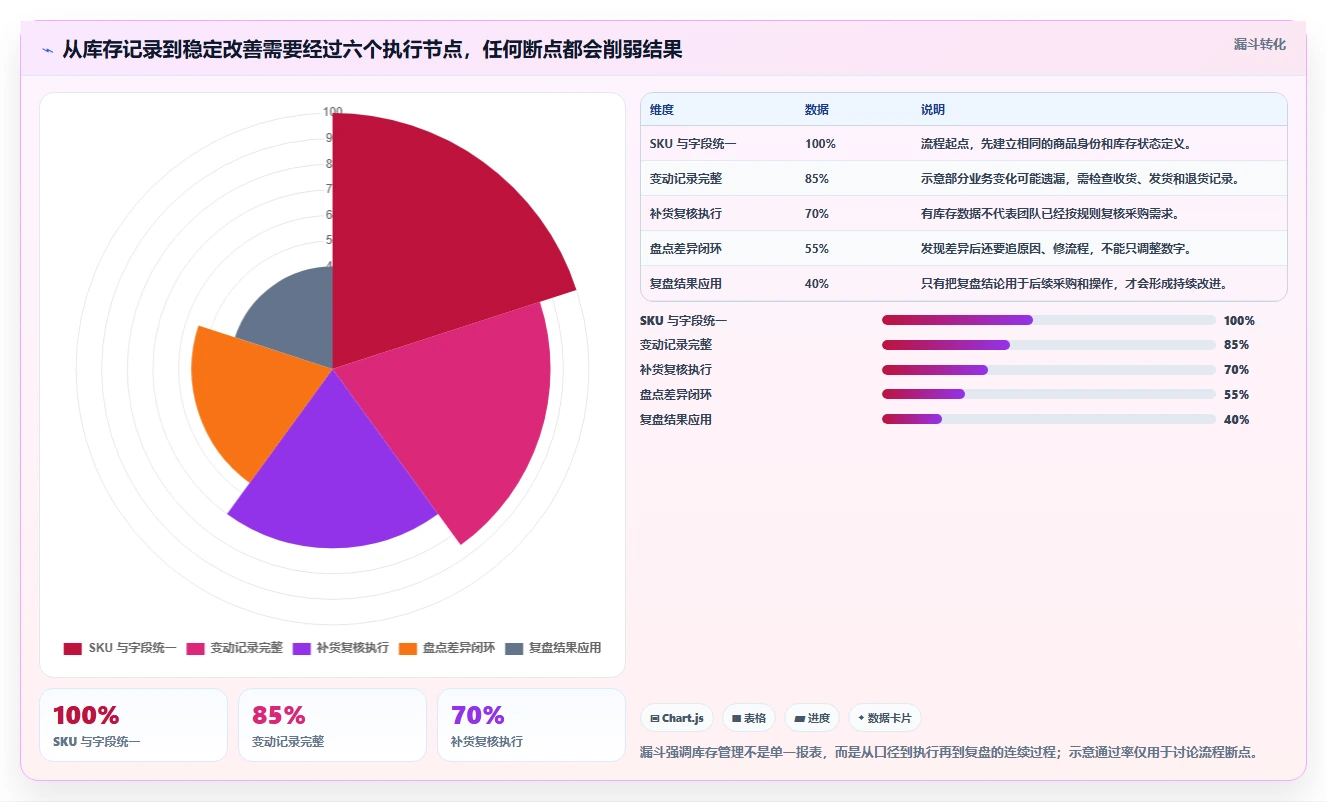Click the 变动记录完整 progress bar
Image resolution: width=1327 pixels, height=802 pixels.
tap(1049, 345)
